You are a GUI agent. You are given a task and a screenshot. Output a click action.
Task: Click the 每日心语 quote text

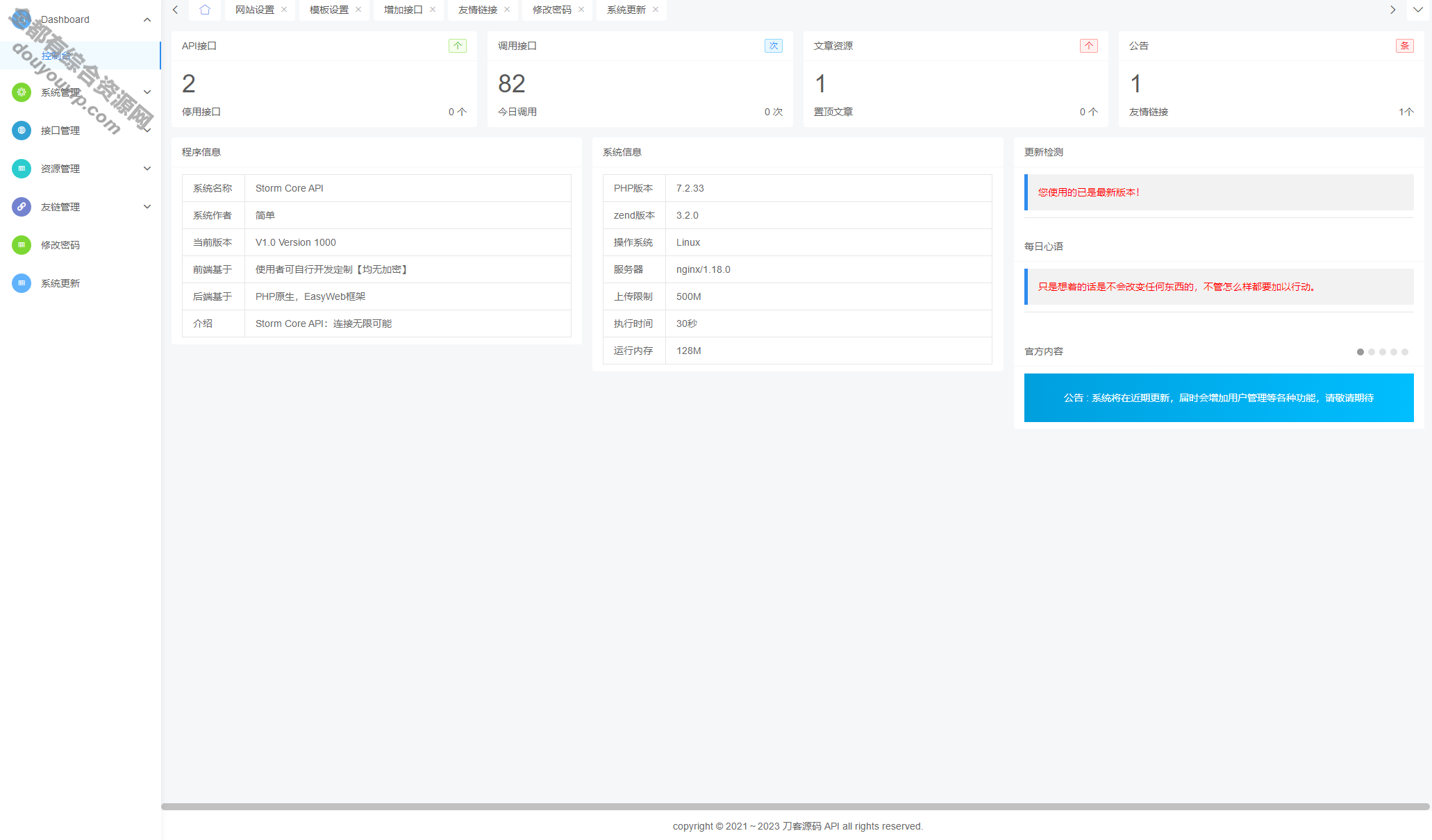[1176, 287]
